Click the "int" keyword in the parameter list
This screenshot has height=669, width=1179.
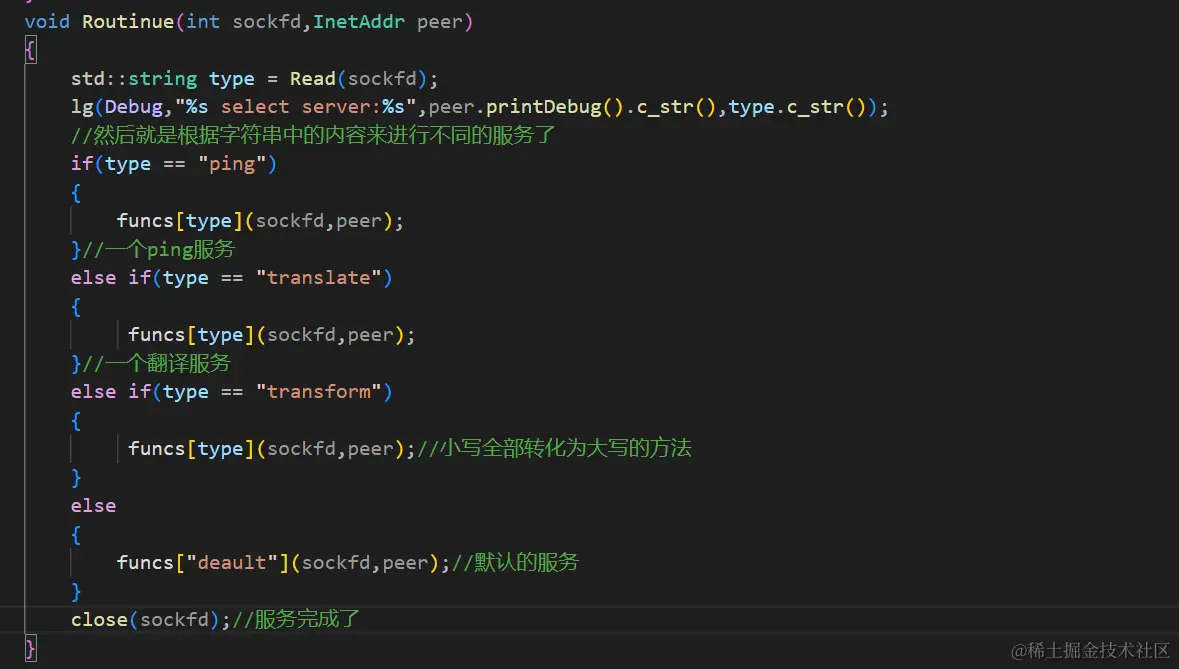click(203, 22)
